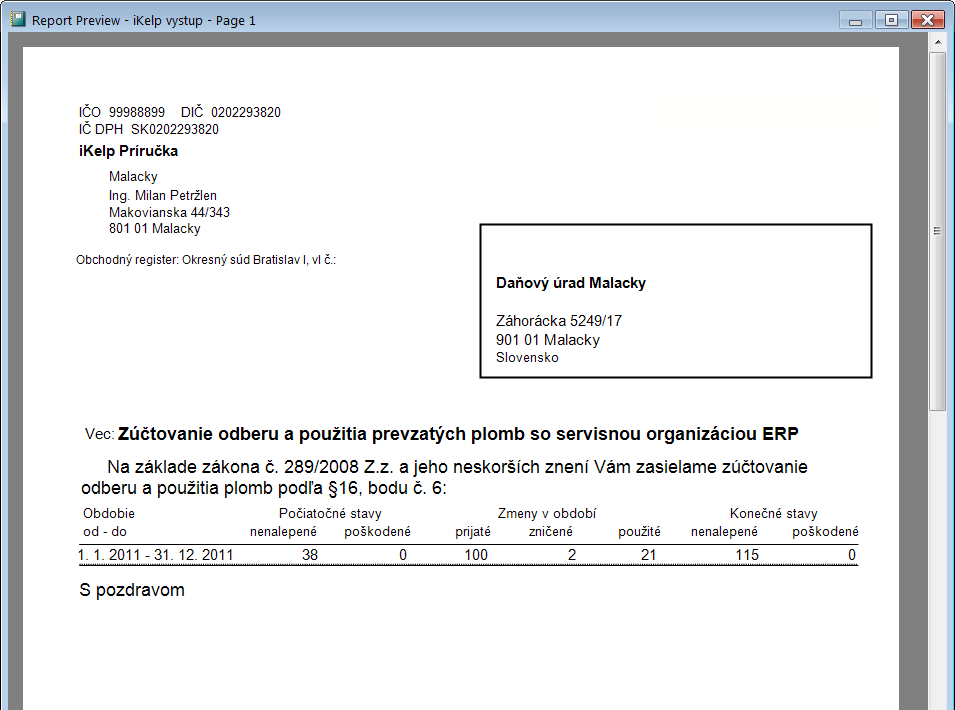Click the vertical scrollbar thumb
955x710 pixels.
pyautogui.click(x=937, y=230)
